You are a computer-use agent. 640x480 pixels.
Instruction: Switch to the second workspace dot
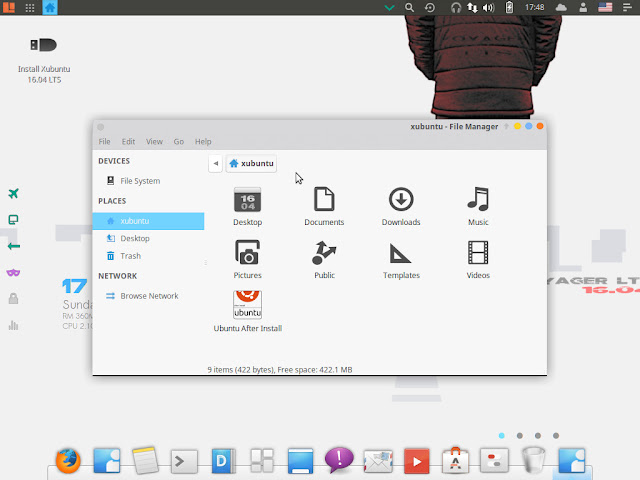point(520,436)
